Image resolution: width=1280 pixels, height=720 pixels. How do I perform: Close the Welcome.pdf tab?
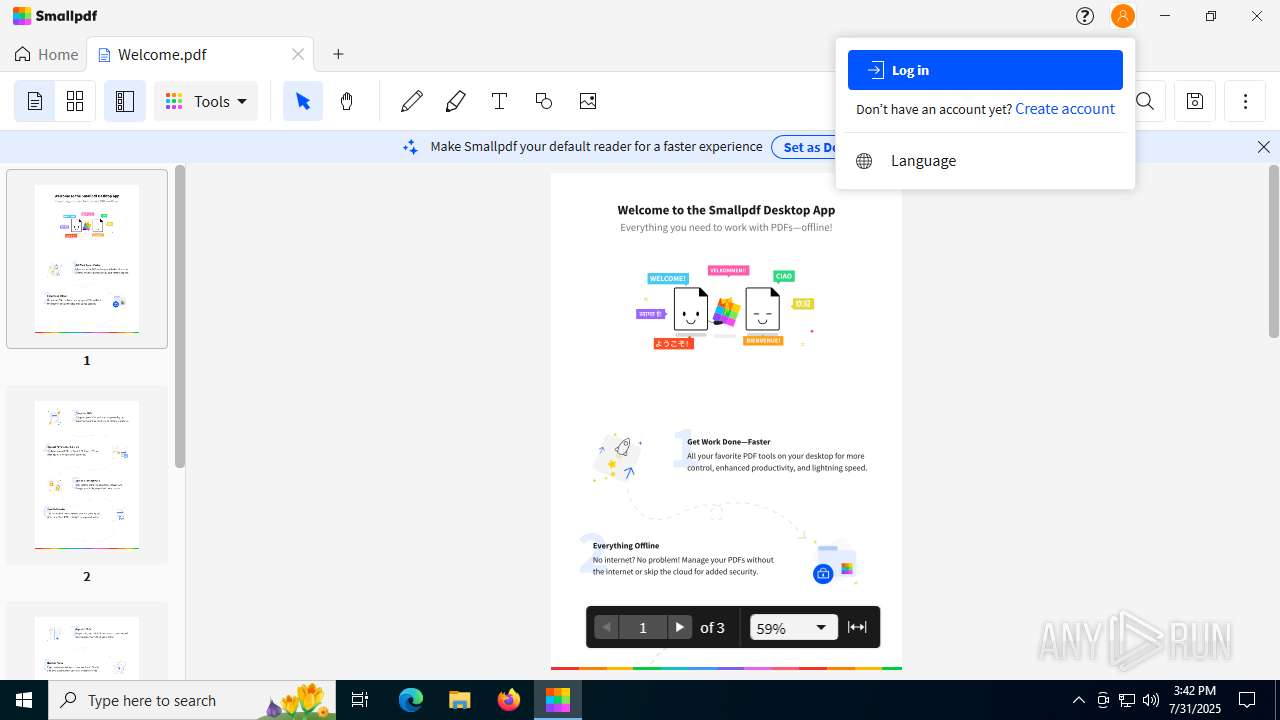click(298, 55)
